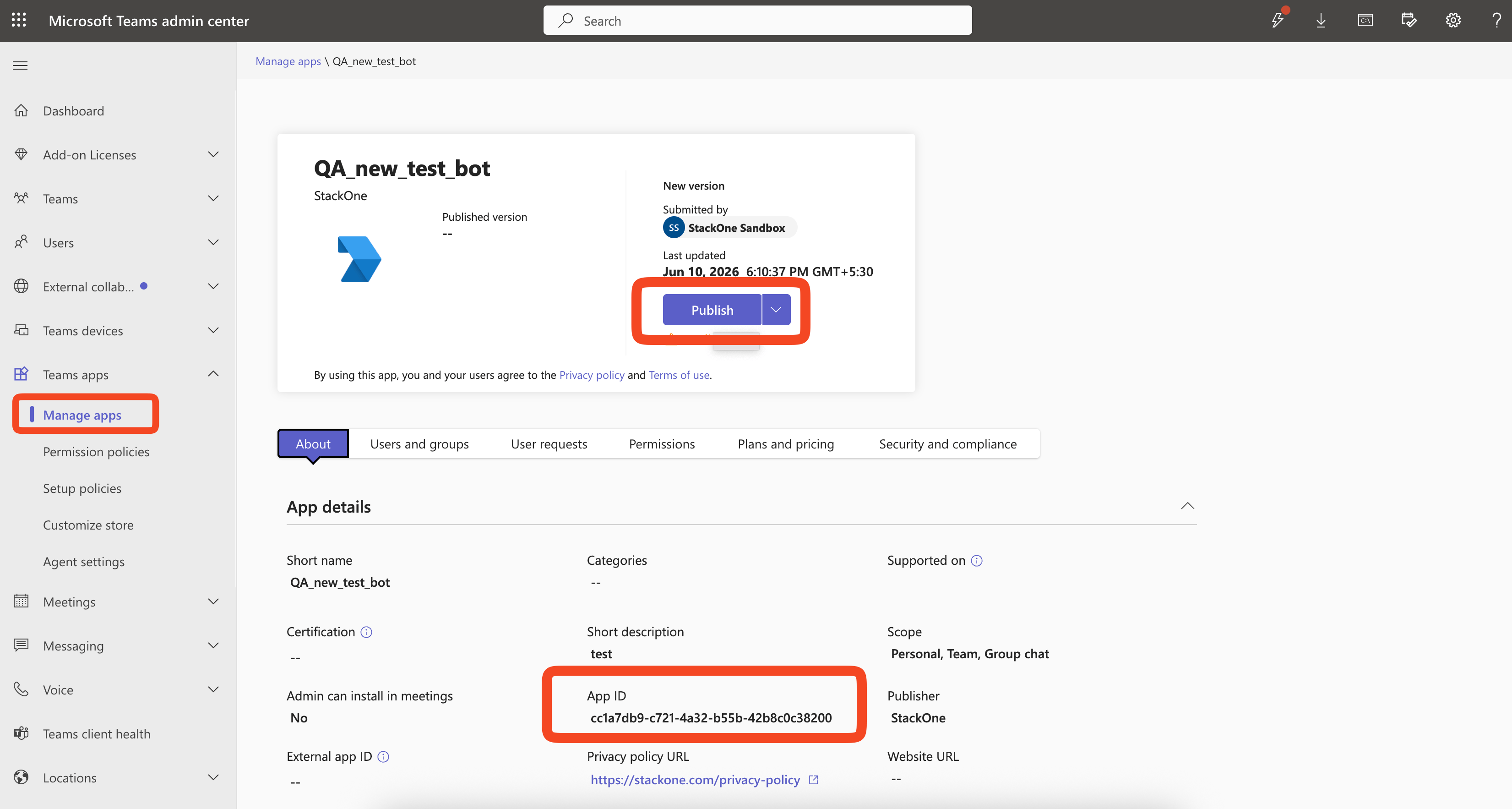The image size is (1512, 809).
Task: Switch to the Permissions tab
Action: click(x=662, y=444)
